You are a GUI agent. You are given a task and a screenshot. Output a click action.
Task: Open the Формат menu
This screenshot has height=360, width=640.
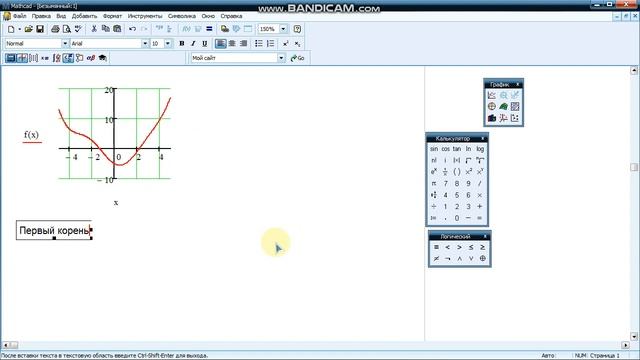click(112, 16)
